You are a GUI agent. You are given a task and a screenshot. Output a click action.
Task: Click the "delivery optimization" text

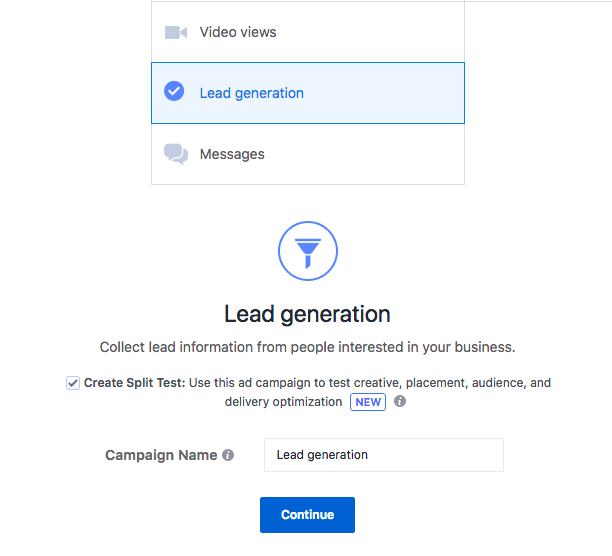(x=283, y=402)
